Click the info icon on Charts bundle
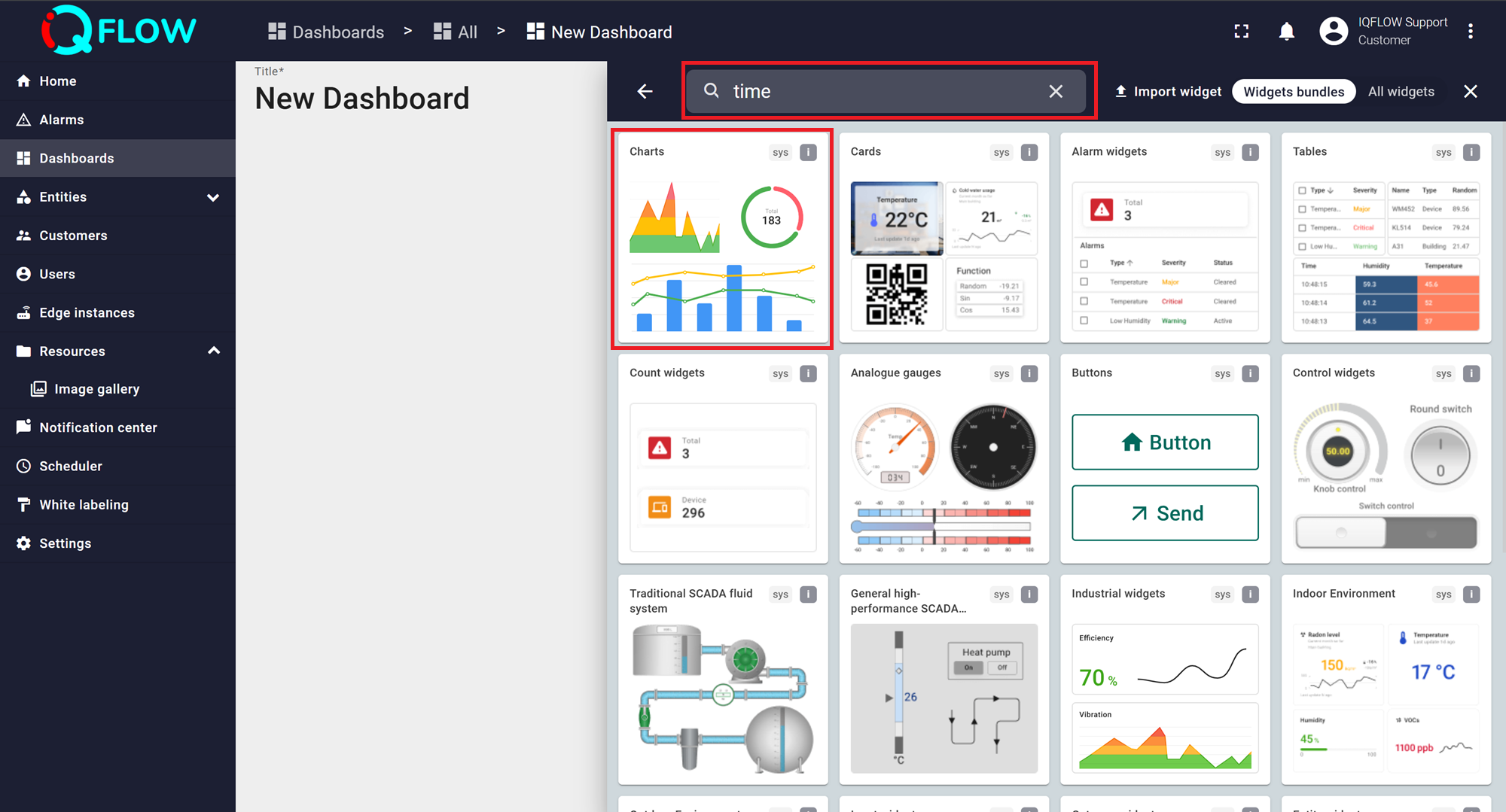1506x812 pixels. click(808, 152)
